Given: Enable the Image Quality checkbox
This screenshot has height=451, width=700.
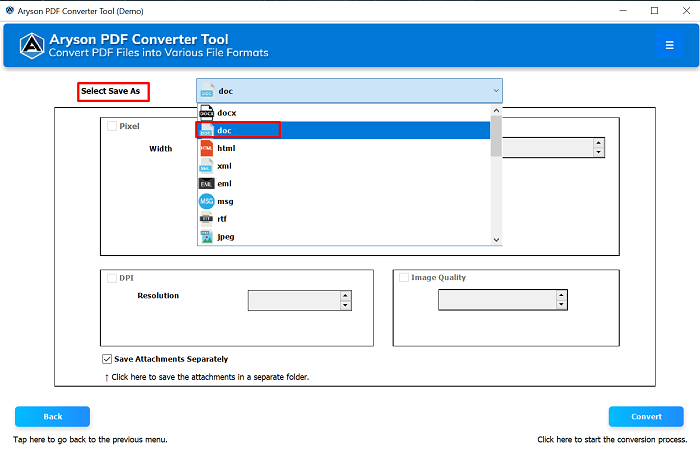Looking at the screenshot, I should click(404, 278).
